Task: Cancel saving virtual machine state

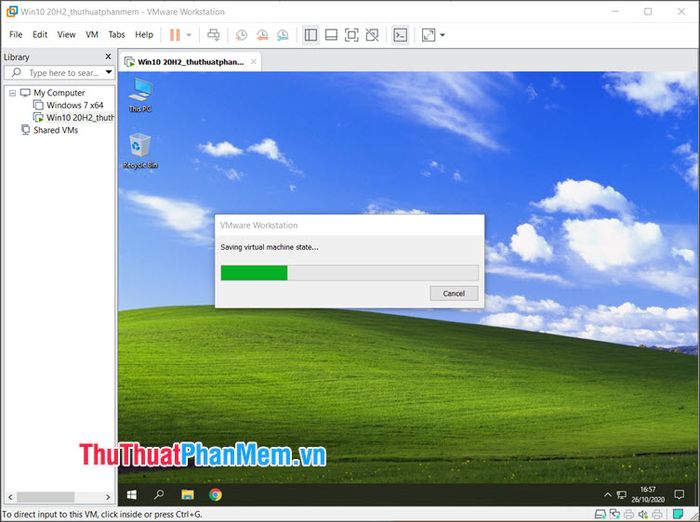Action: click(x=454, y=293)
